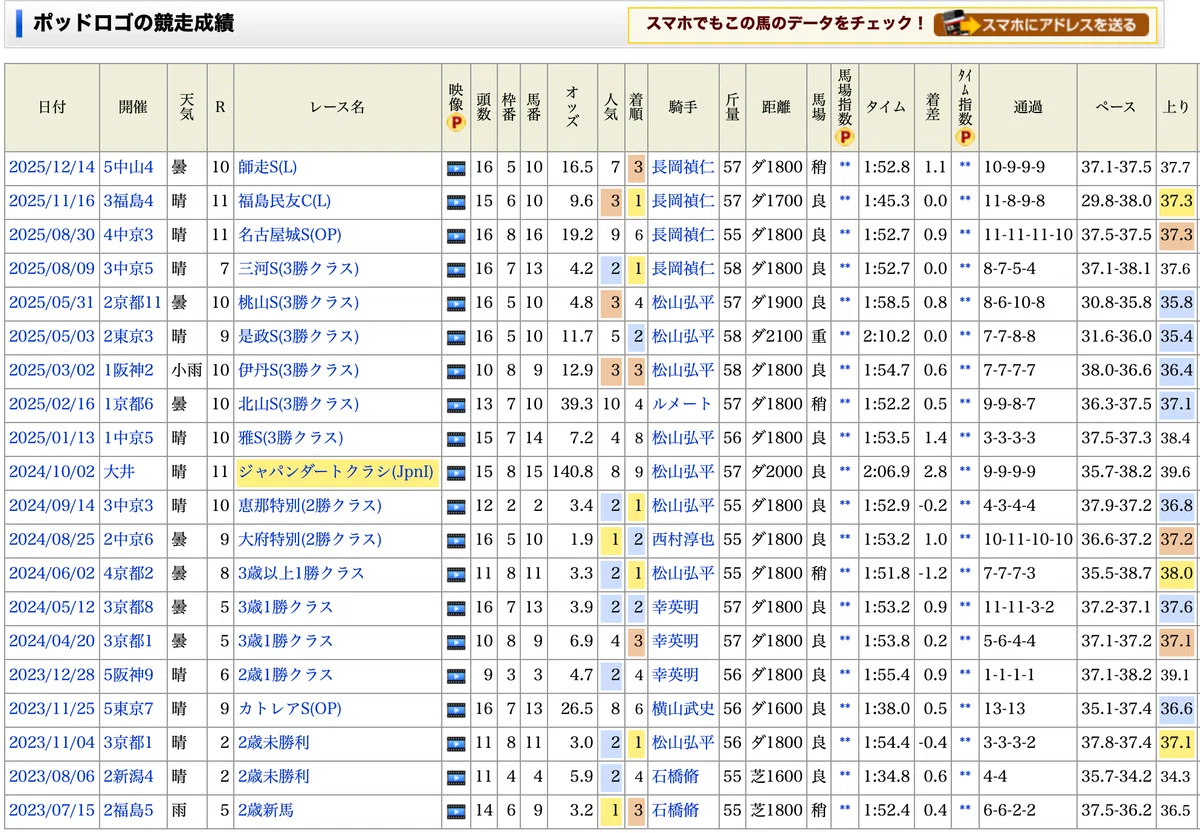1200x833 pixels.
Task: Play video for 2024/04/20 race
Action: point(456,642)
